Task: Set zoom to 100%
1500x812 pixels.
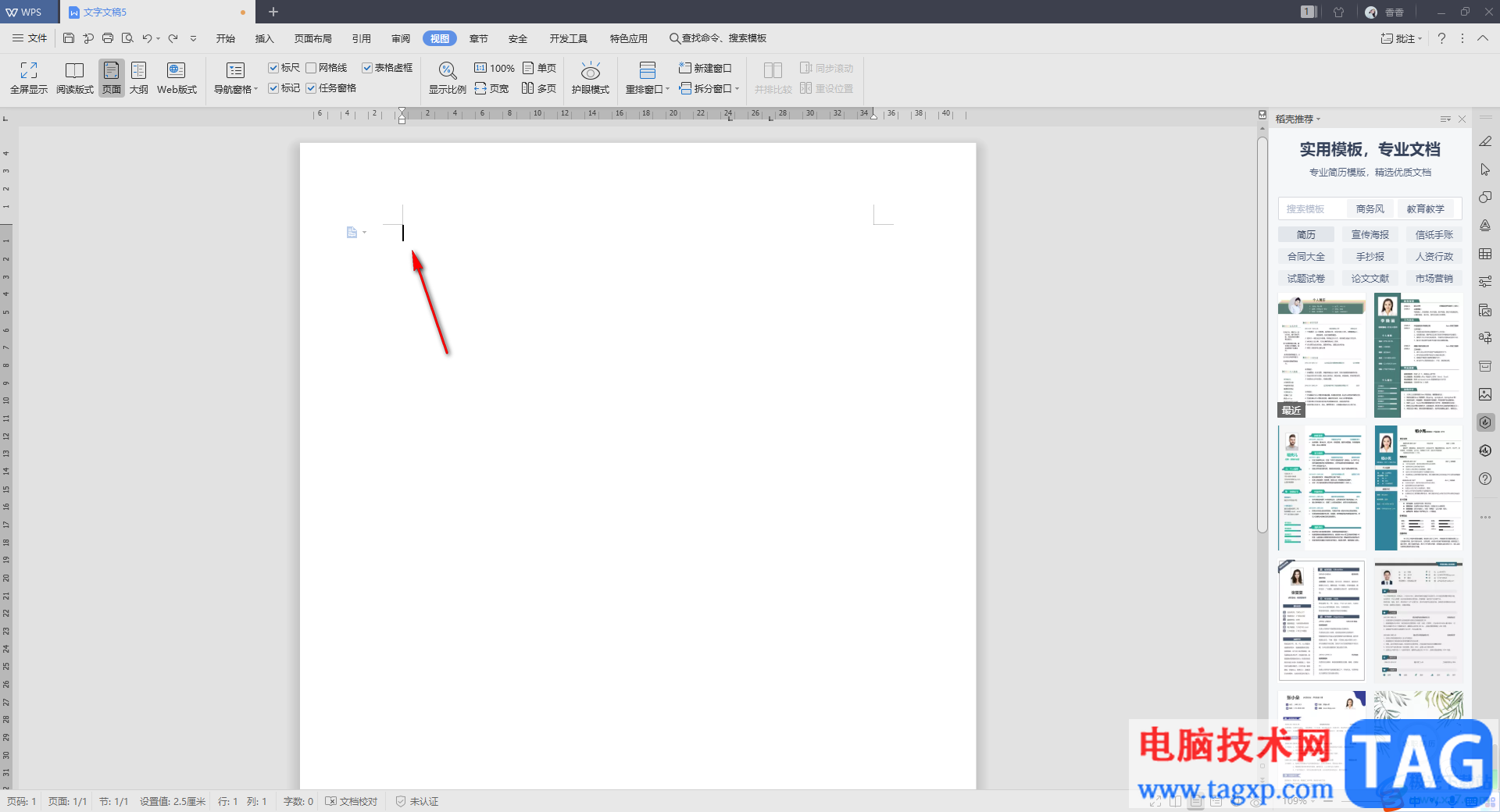Action: pos(494,68)
